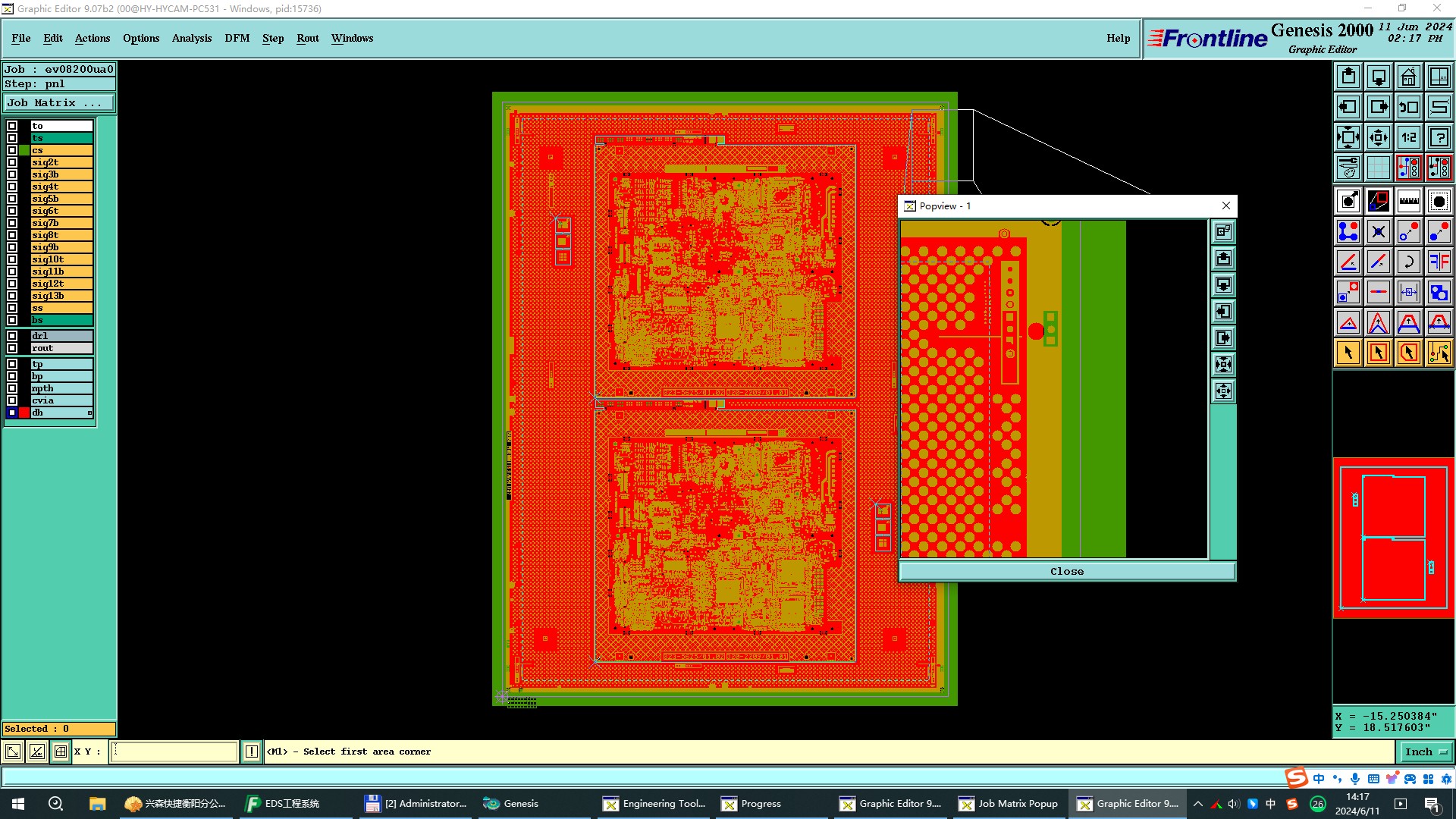Open the DFM menu
The width and height of the screenshot is (1456, 819).
[237, 38]
